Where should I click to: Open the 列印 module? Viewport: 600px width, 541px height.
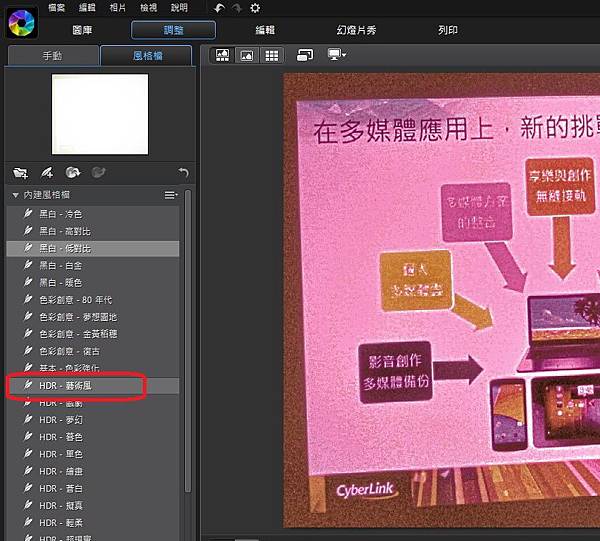[448, 30]
